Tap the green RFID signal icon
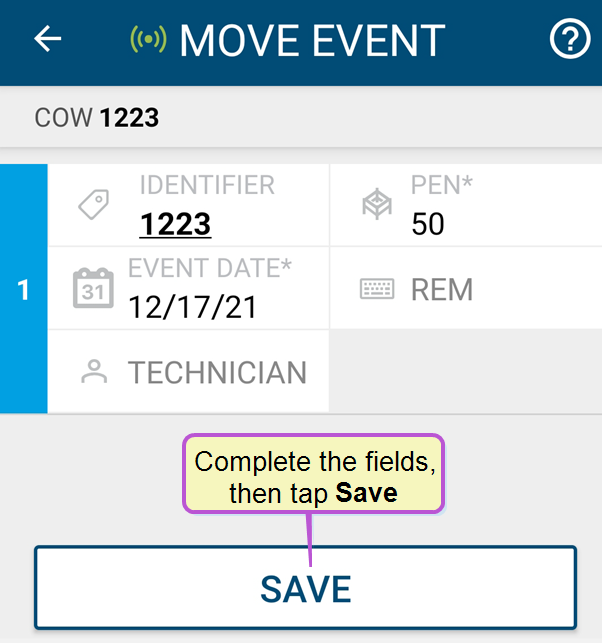 click(x=148, y=39)
